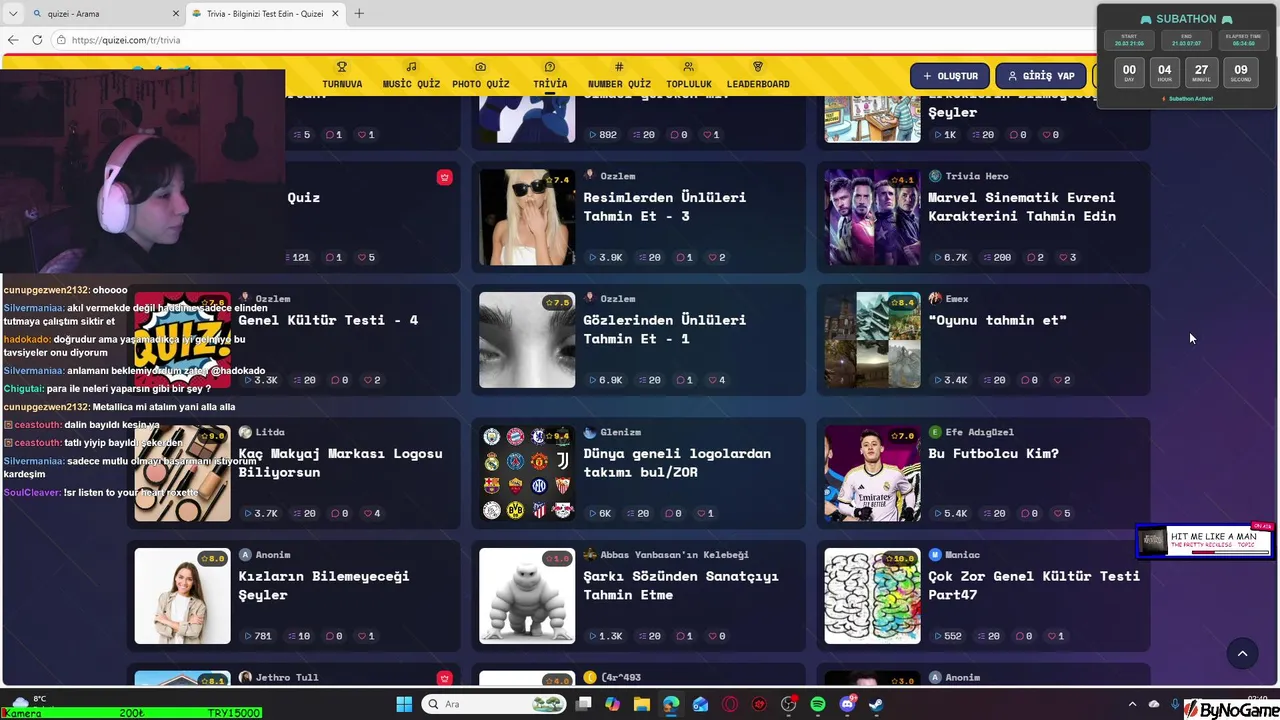
Task: Open 'Marvel Sinematik Evreni Karakterini Tahmin Edin' quiz
Action: pyautogui.click(x=1021, y=206)
